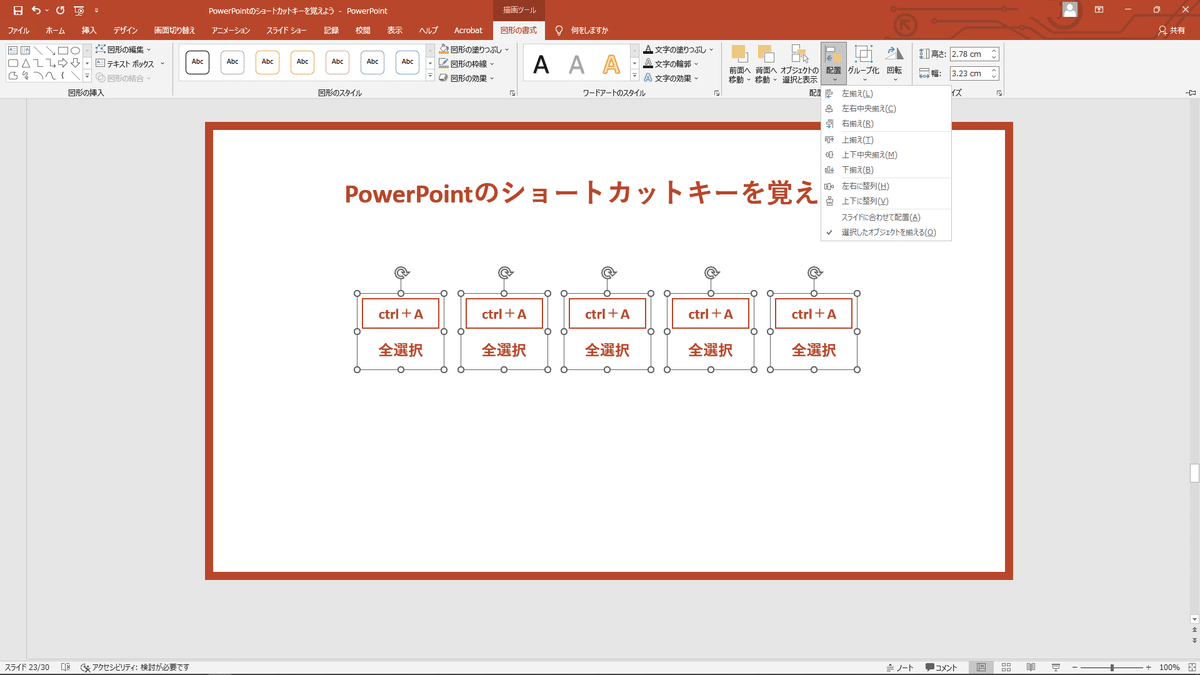The height and width of the screenshot is (675, 1200).
Task: Toggle checked 選択したオブジェクトを揃える(O) option
Action: pyautogui.click(x=885, y=232)
